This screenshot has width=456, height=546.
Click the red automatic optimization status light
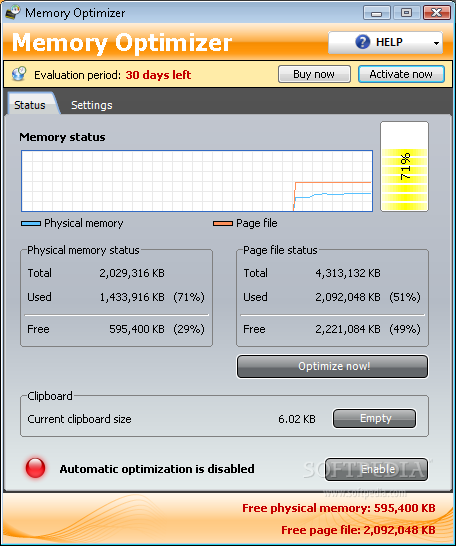pyautogui.click(x=35, y=468)
